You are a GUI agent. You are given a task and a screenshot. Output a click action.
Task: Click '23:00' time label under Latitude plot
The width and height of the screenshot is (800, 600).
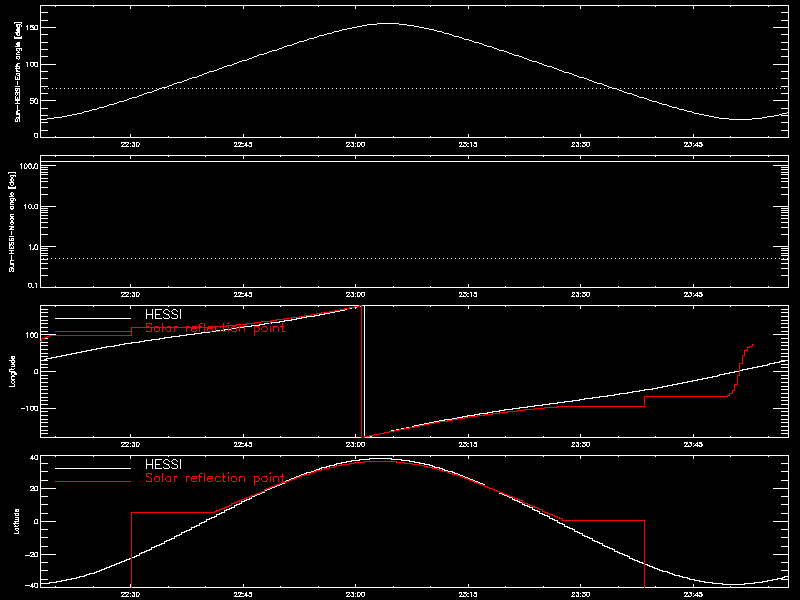point(356,595)
